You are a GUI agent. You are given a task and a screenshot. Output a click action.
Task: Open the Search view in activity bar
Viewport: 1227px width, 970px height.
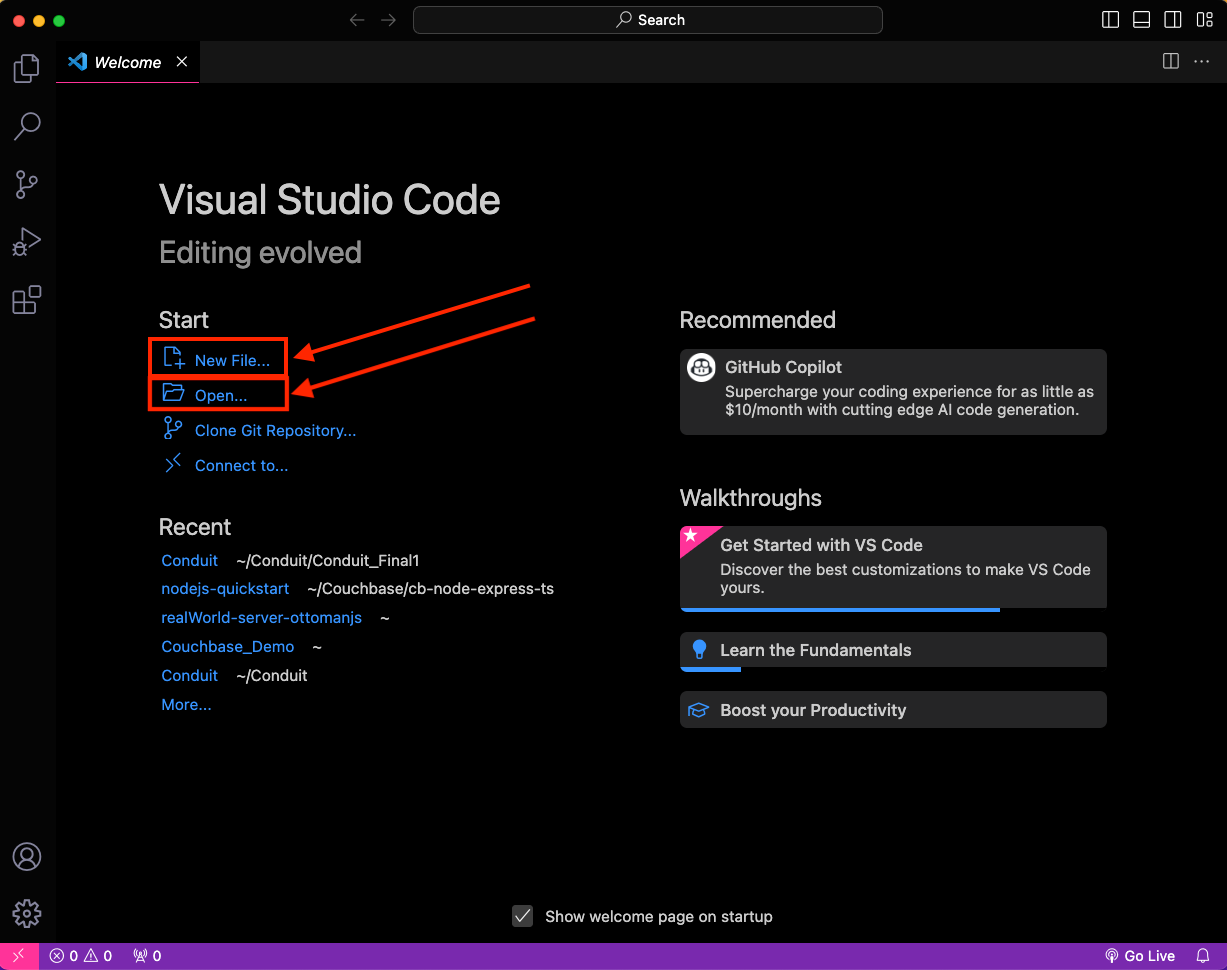(x=26, y=126)
